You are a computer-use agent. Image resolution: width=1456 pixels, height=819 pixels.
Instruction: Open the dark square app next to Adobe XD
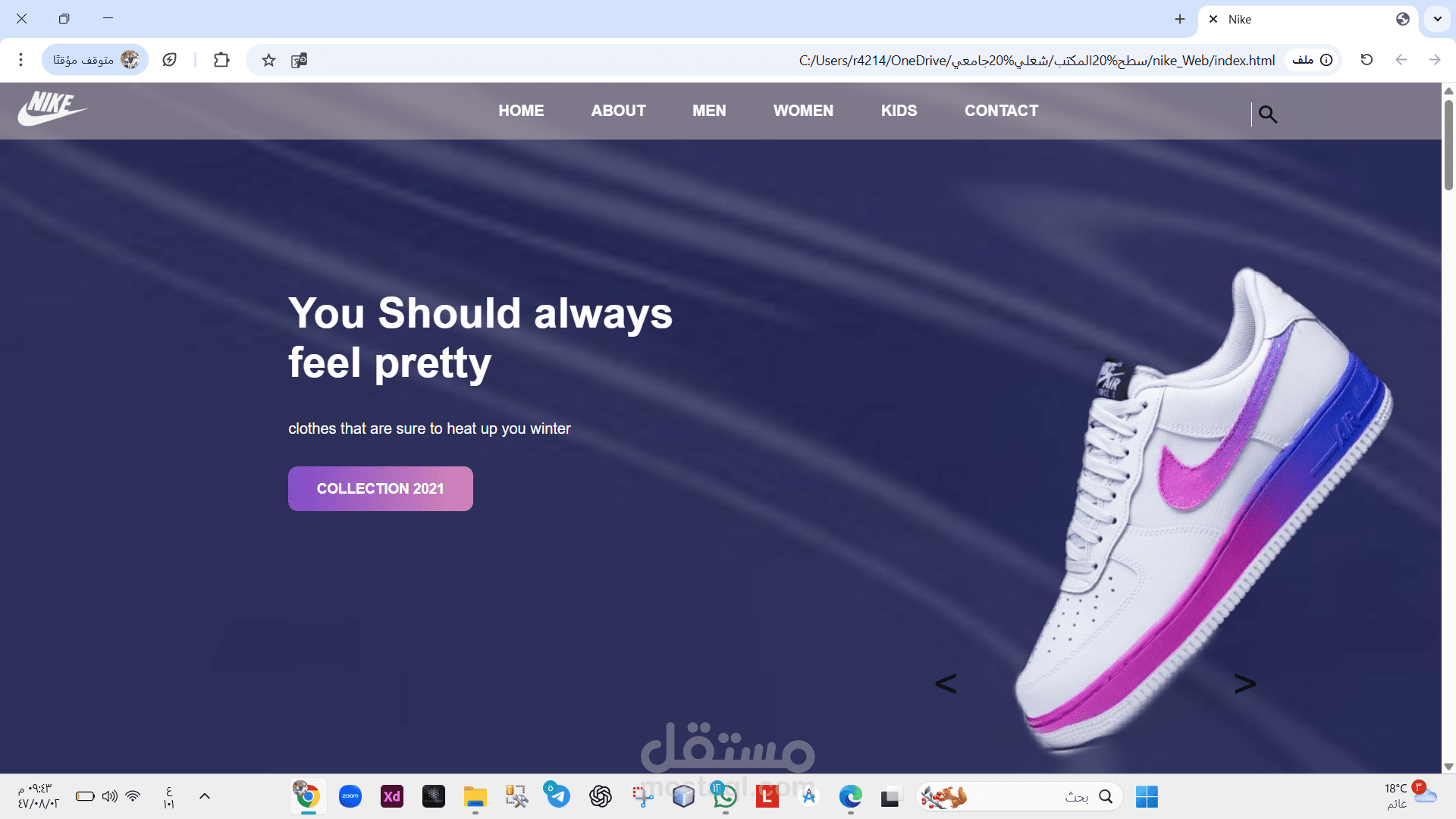click(434, 796)
